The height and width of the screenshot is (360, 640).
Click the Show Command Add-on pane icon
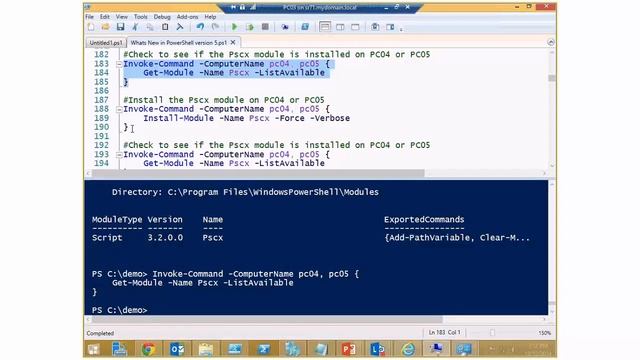(x=390, y=27)
